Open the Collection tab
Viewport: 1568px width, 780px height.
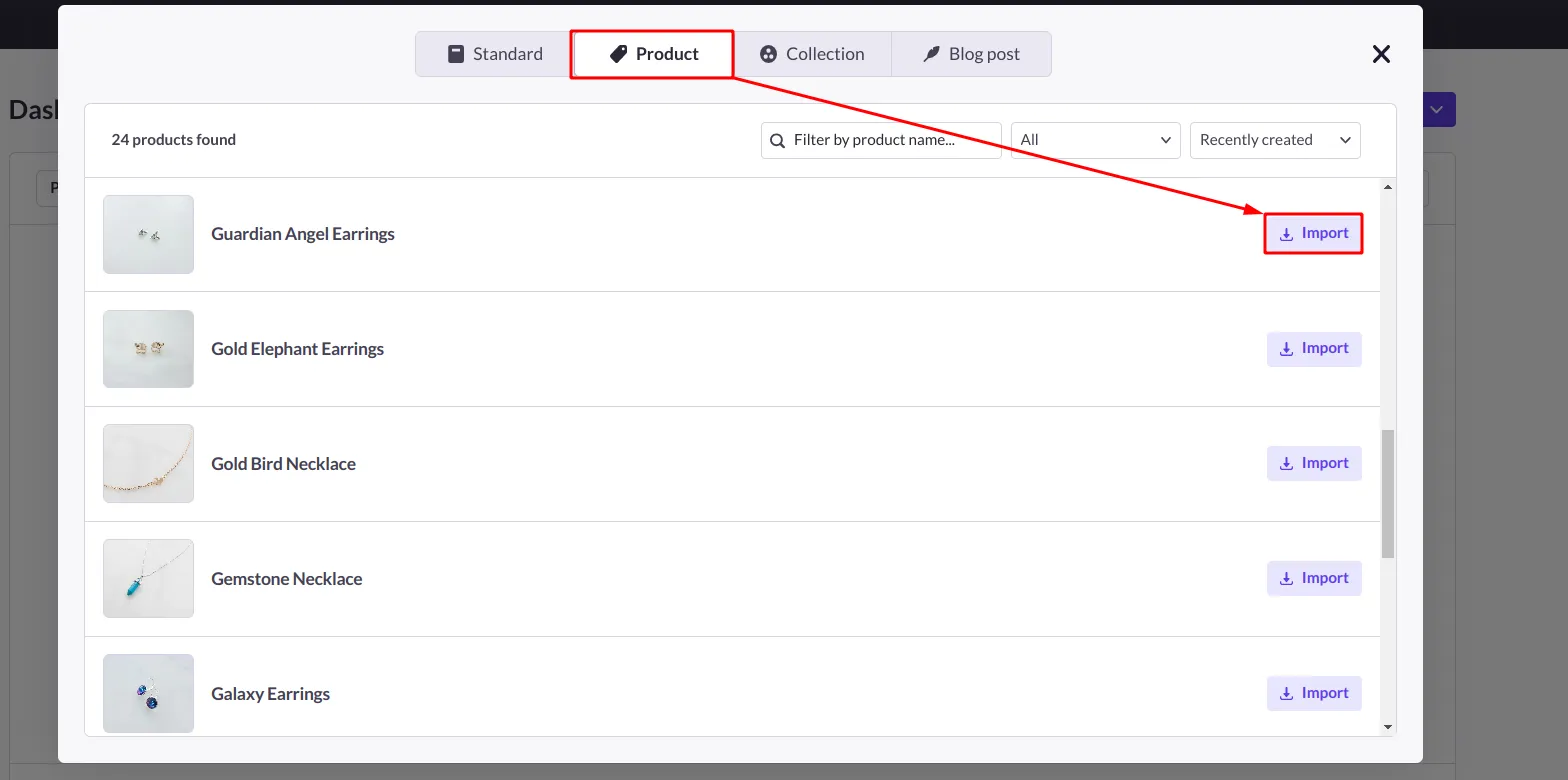click(812, 54)
